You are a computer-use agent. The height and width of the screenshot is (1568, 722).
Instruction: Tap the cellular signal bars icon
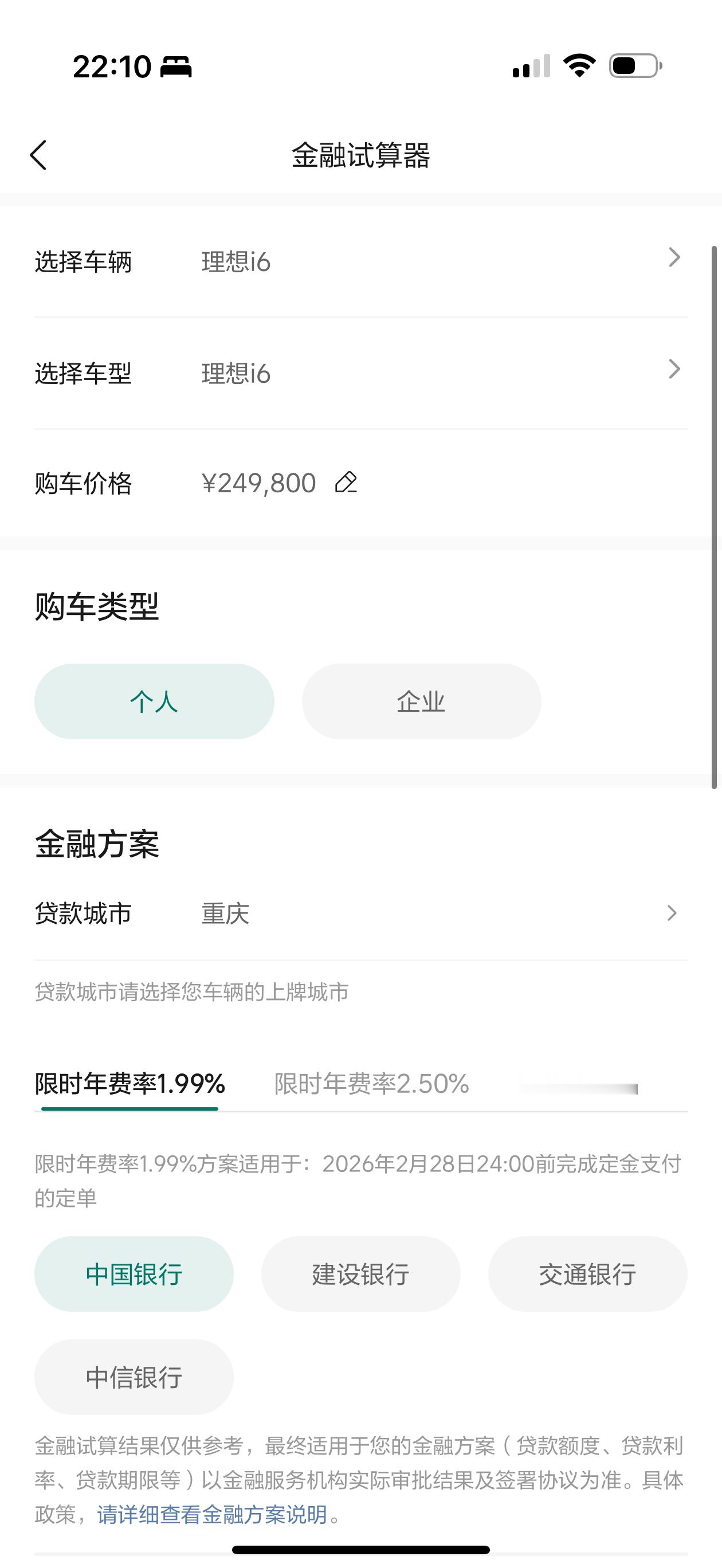531,66
